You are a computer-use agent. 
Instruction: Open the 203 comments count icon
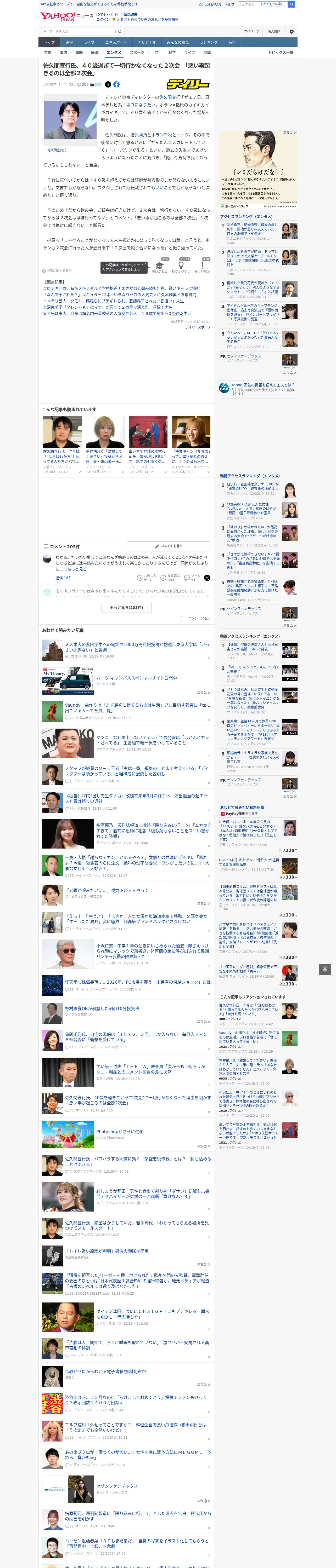(x=83, y=85)
